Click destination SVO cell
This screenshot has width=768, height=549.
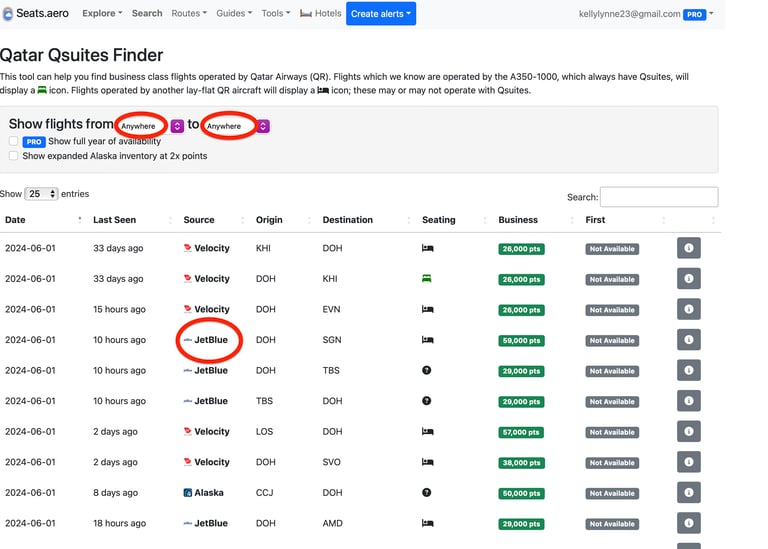[x=332, y=462]
